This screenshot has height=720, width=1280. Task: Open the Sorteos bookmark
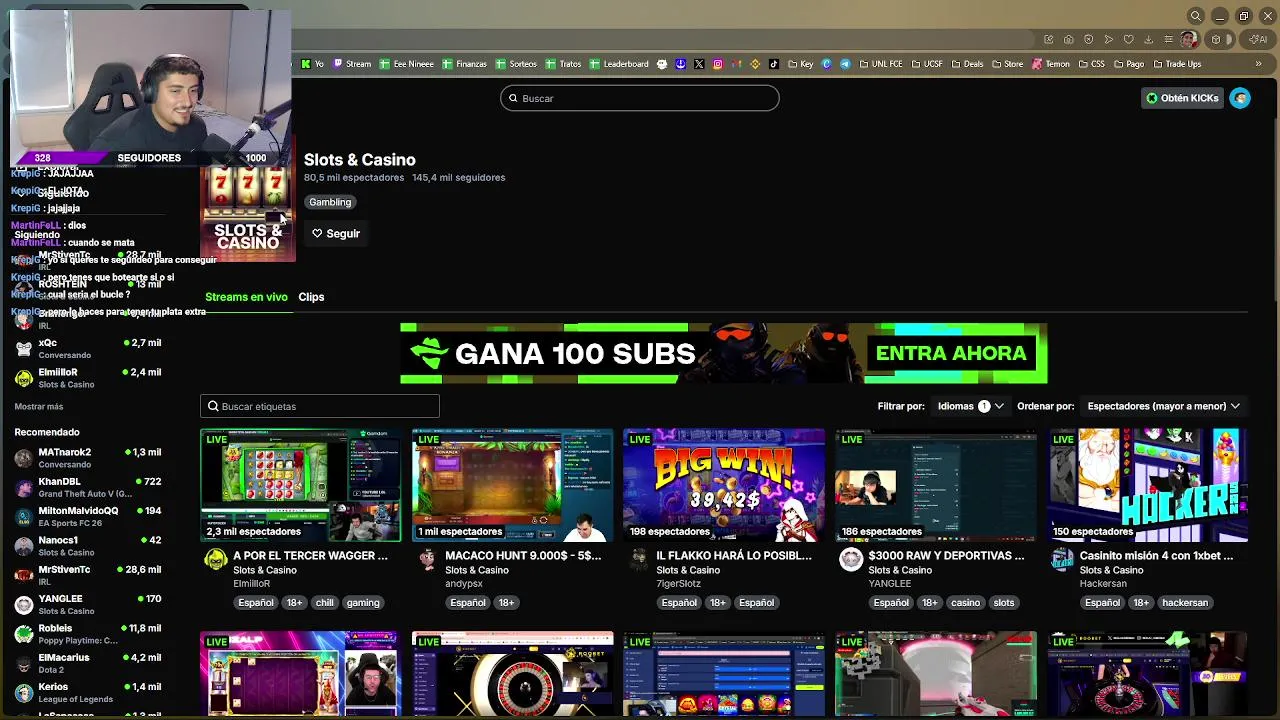point(515,64)
